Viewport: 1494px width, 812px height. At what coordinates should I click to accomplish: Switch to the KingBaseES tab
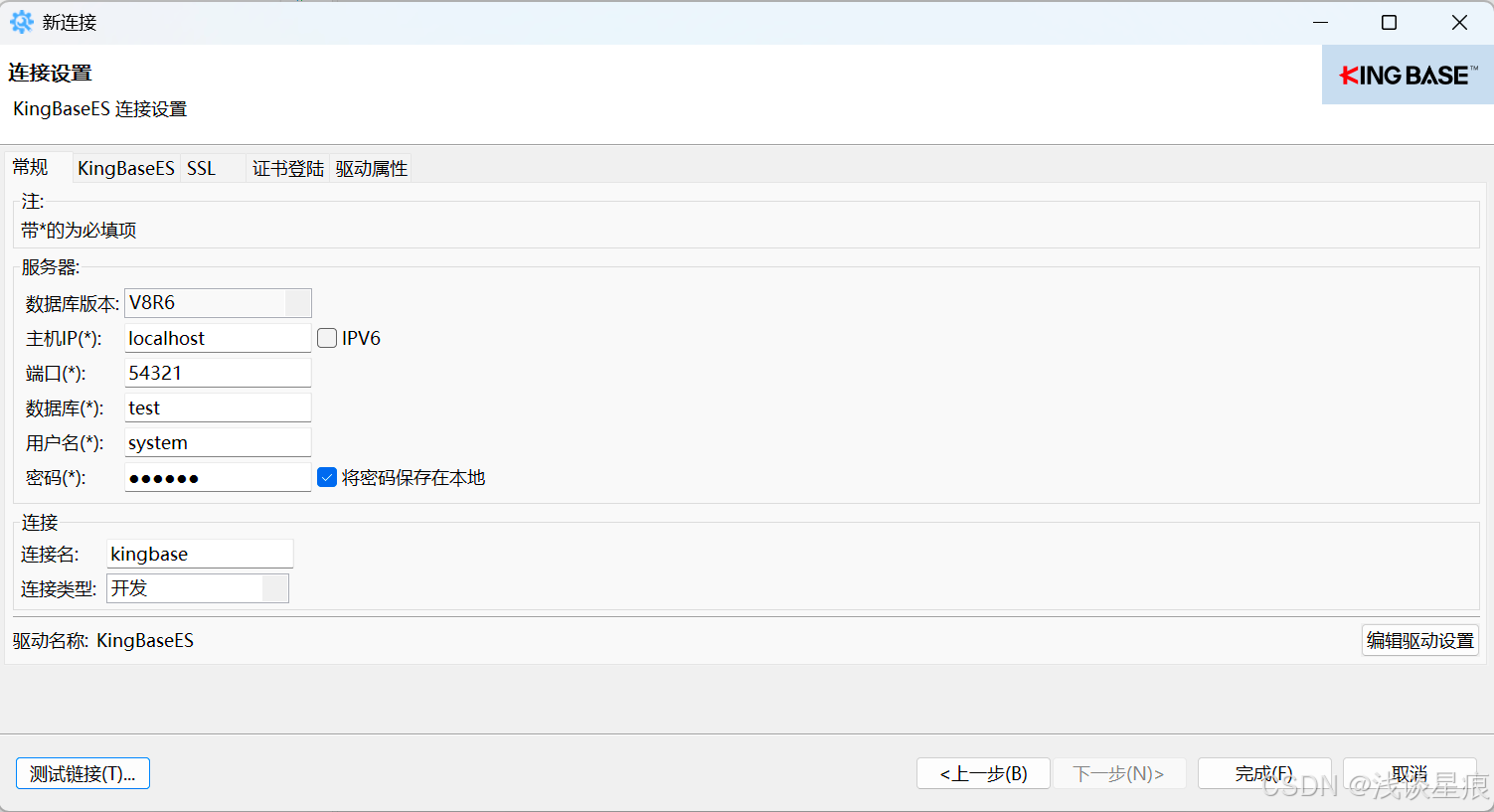click(126, 168)
